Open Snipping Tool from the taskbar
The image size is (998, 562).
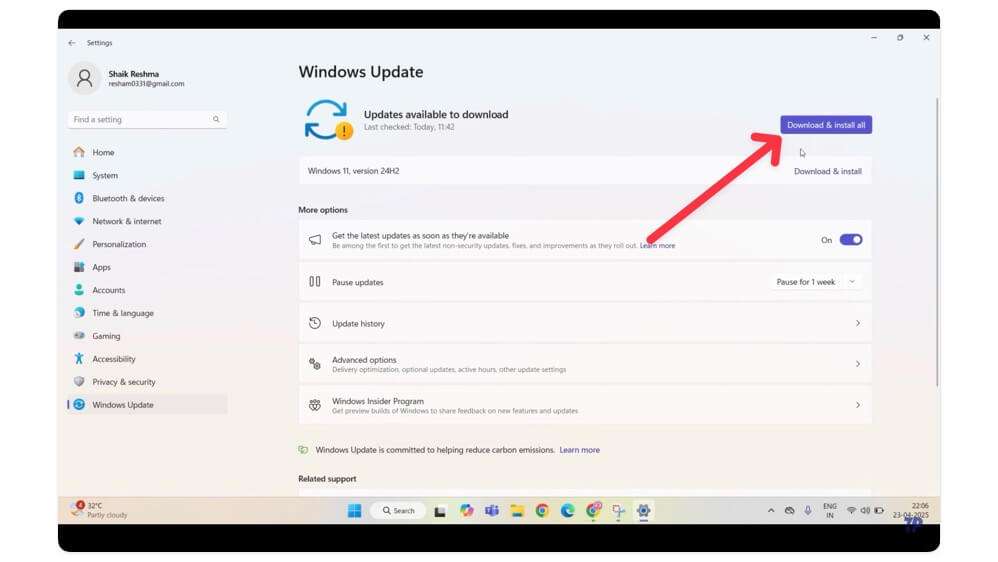(x=618, y=510)
